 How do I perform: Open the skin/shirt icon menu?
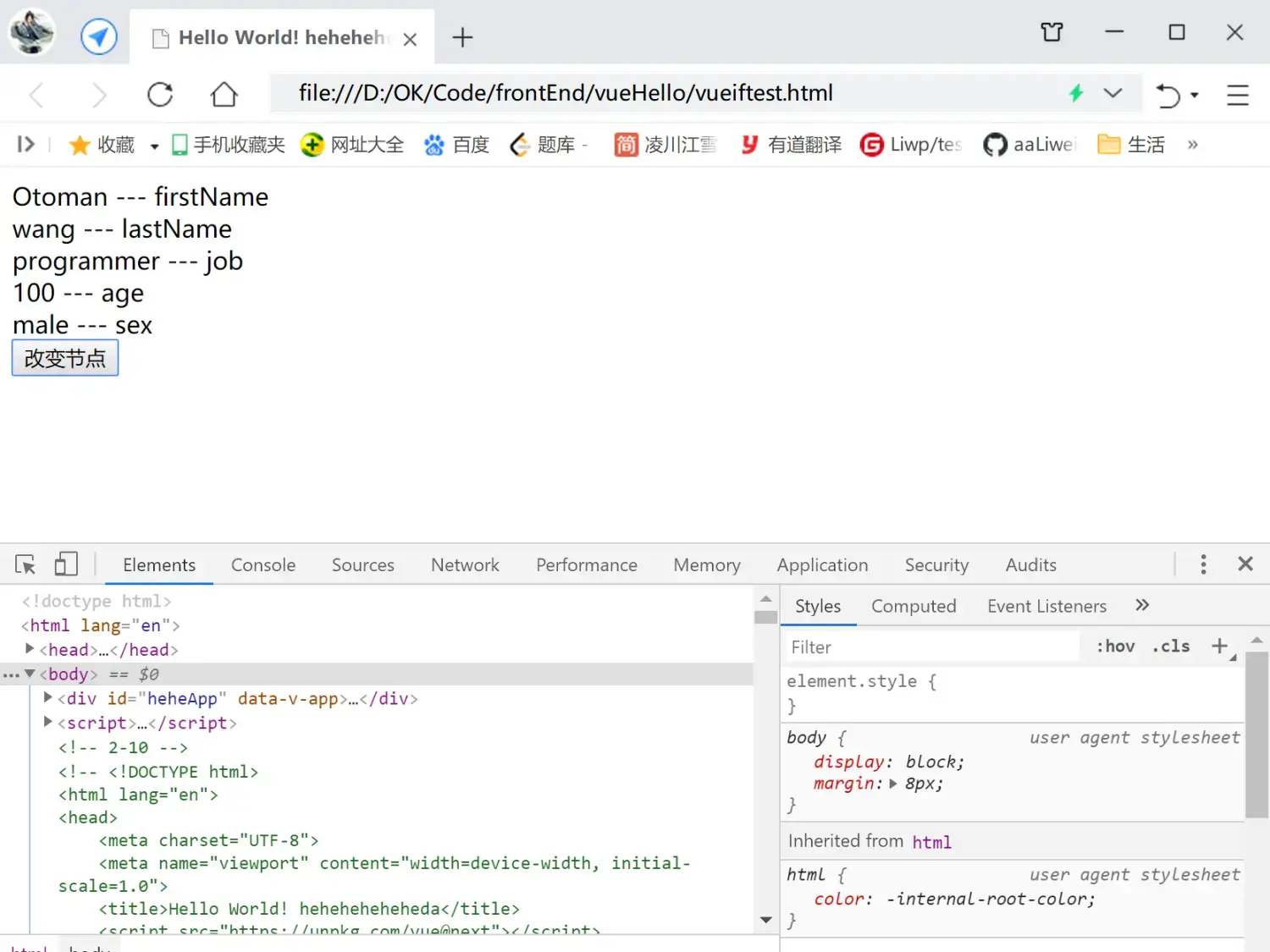coord(1052,32)
